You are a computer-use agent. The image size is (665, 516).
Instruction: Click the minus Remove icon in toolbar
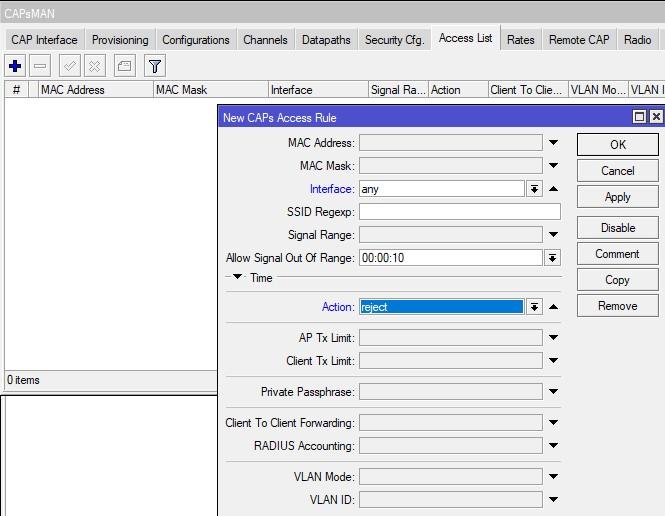pos(41,66)
